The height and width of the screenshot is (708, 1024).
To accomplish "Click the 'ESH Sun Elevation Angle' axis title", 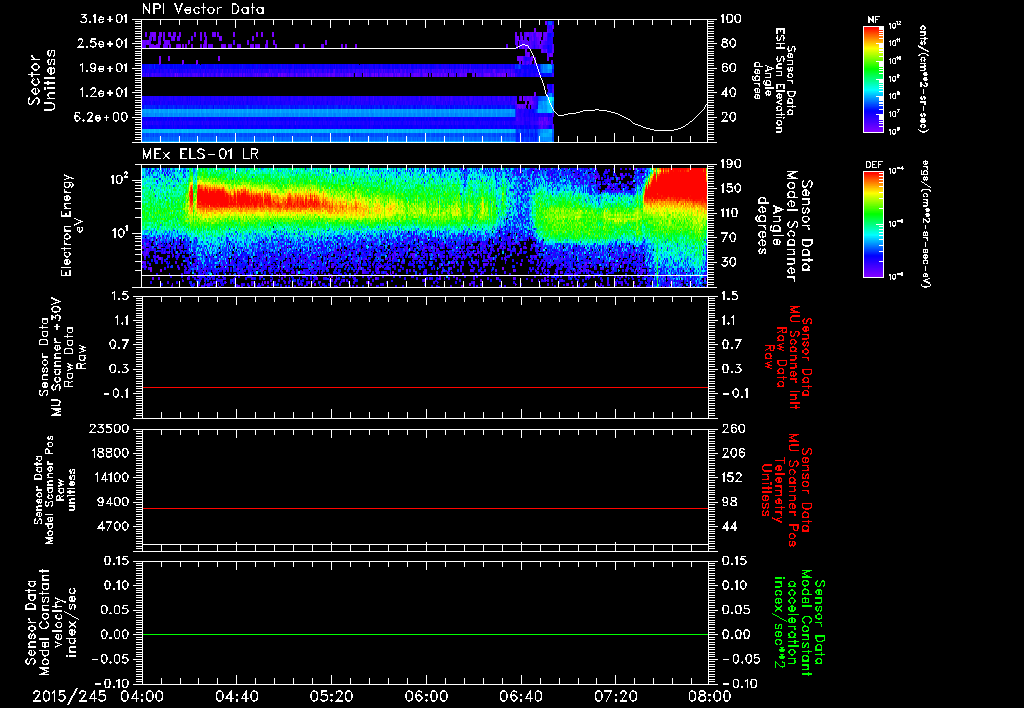I will pos(775,80).
